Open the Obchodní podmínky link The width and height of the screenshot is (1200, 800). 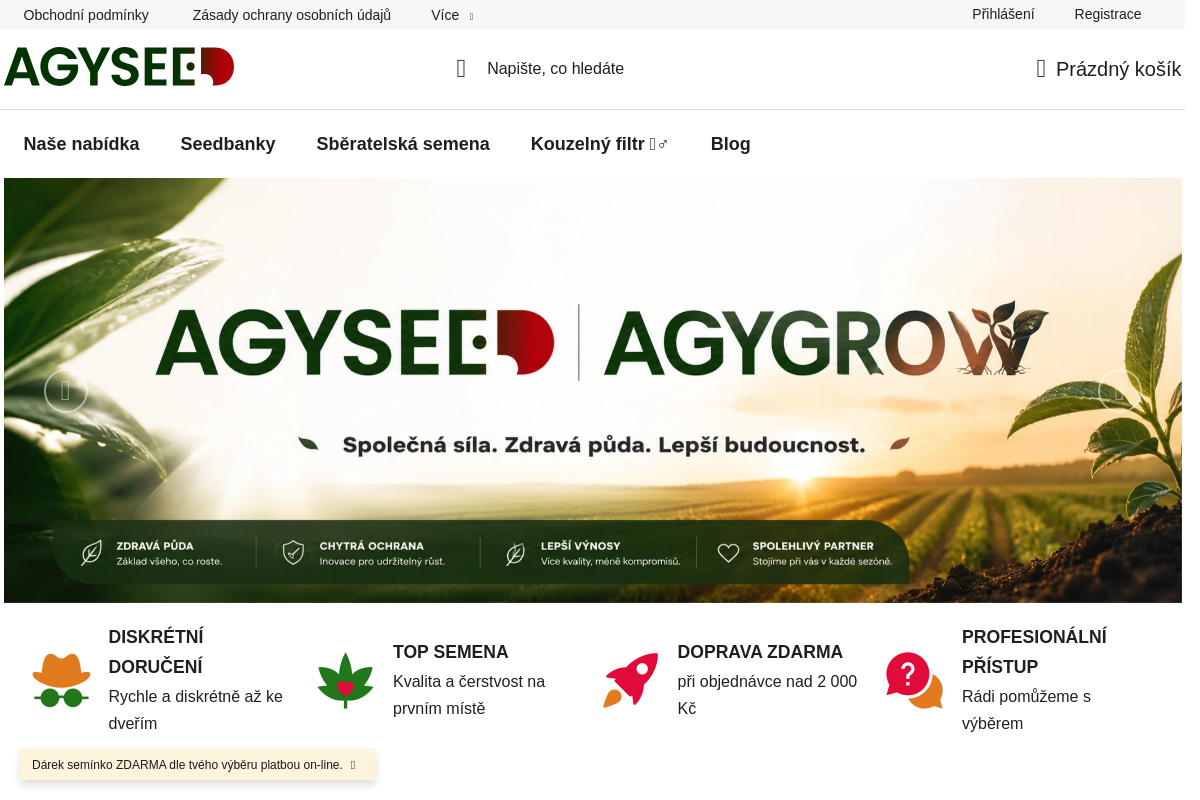[x=86, y=15]
